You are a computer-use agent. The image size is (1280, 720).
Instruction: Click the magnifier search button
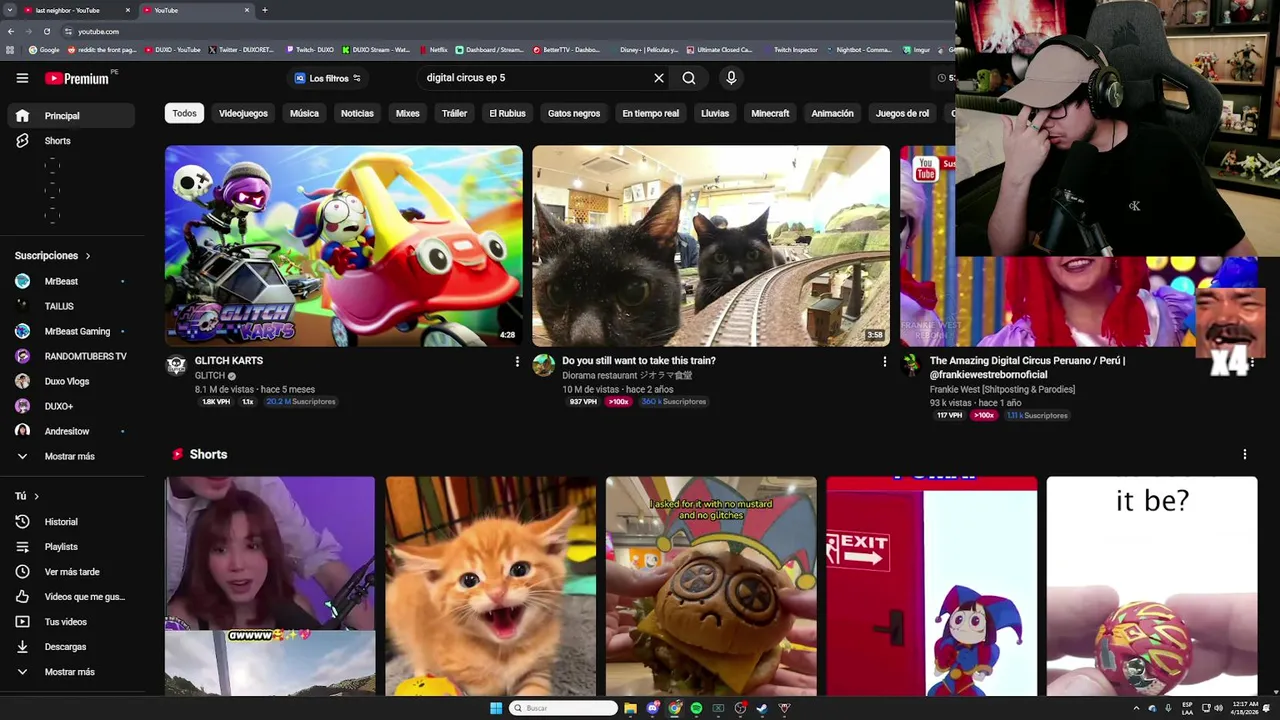click(689, 78)
